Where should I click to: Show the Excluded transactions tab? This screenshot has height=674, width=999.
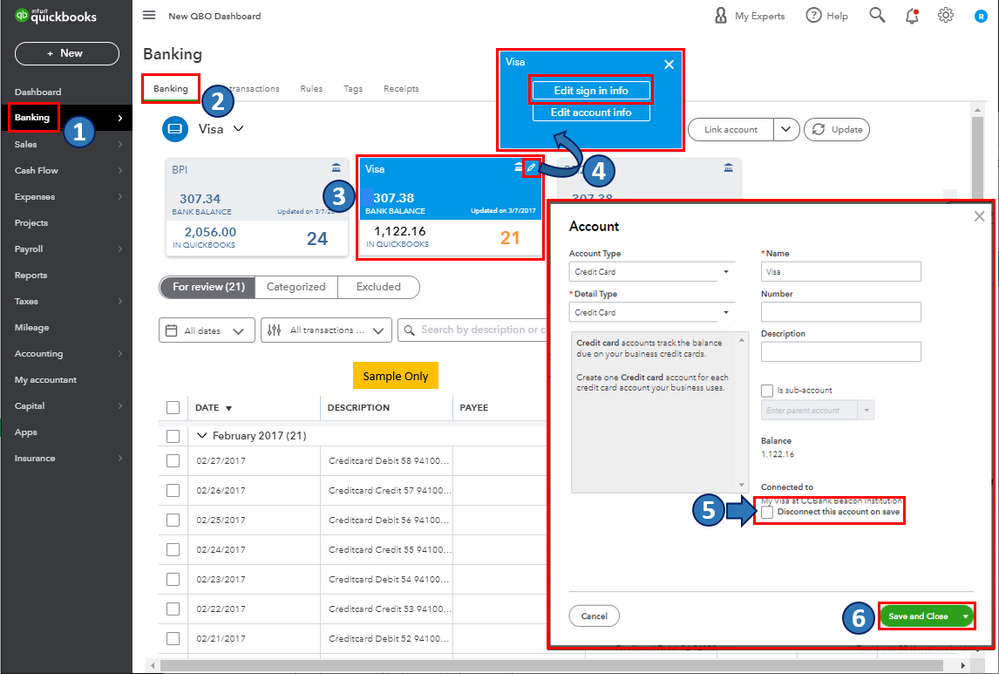tap(378, 287)
